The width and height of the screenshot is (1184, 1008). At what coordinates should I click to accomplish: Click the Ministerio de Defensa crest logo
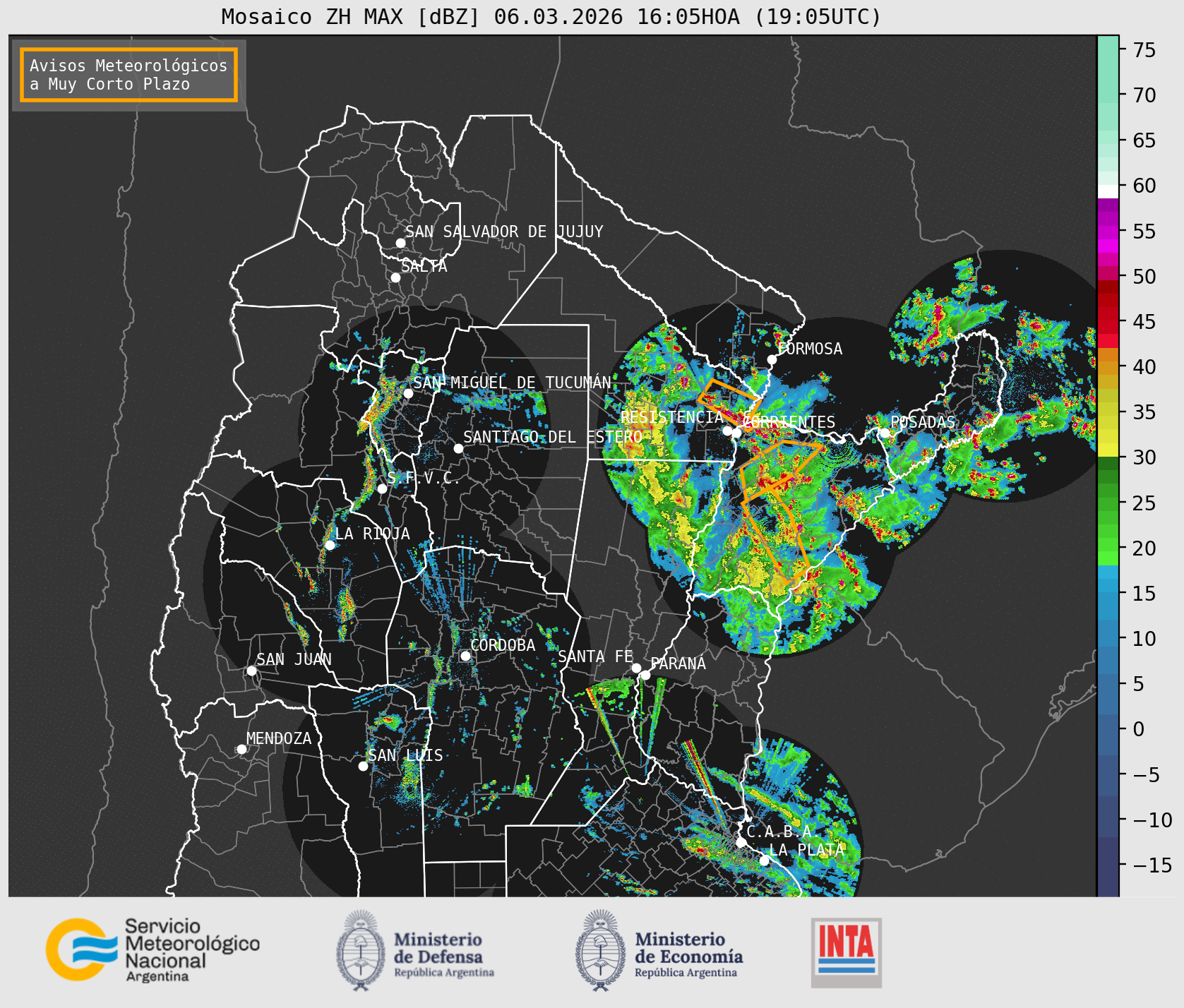click(x=361, y=950)
